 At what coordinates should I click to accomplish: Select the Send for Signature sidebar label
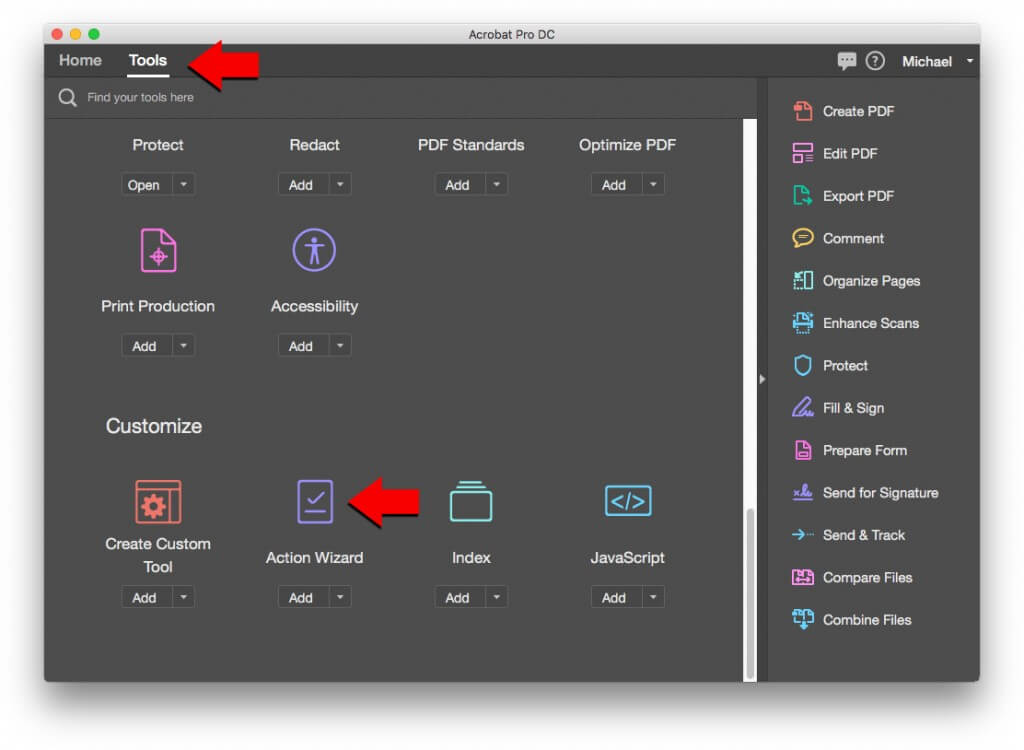point(880,493)
